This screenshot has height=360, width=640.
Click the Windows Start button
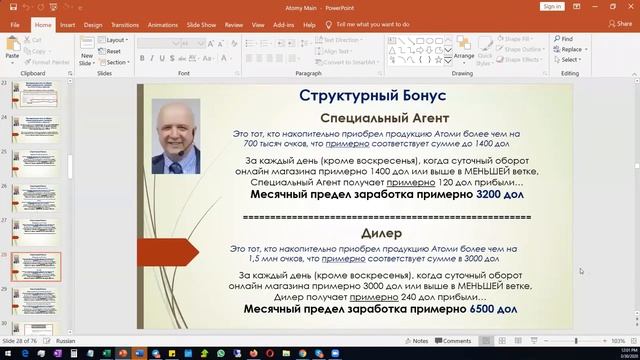pos(8,353)
